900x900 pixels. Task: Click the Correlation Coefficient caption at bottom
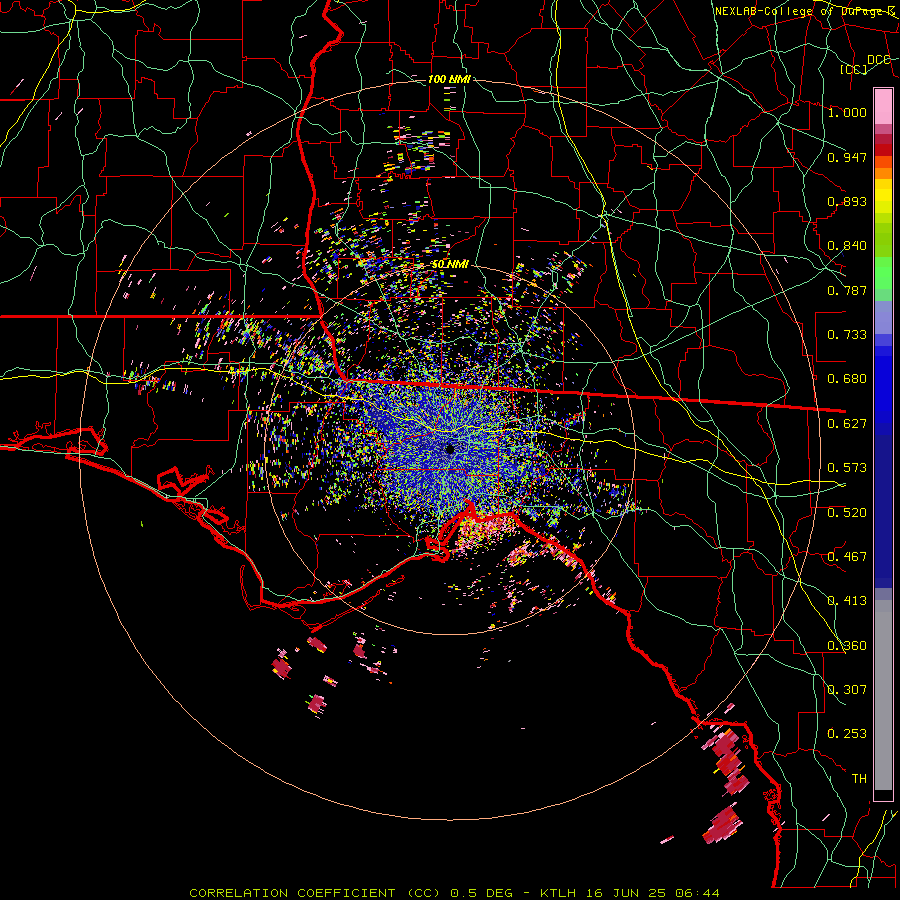[455, 893]
